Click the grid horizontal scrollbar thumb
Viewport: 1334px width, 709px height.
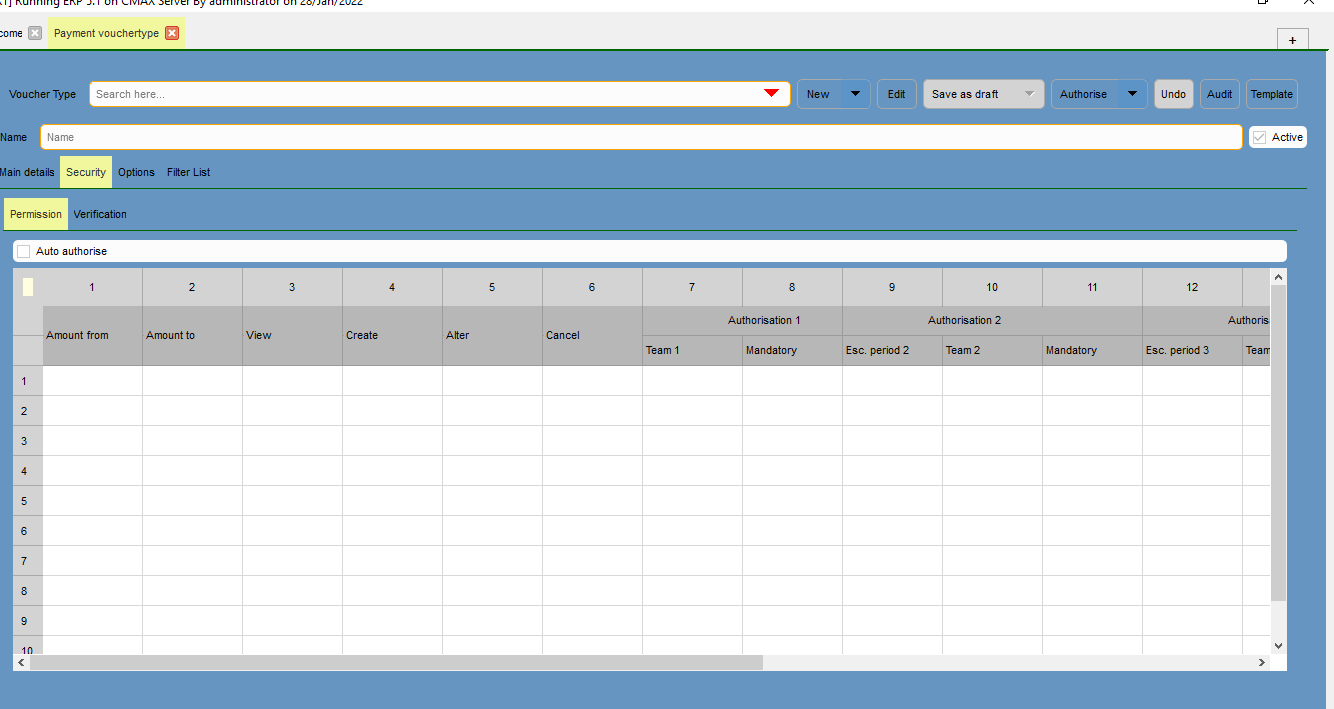click(396, 662)
